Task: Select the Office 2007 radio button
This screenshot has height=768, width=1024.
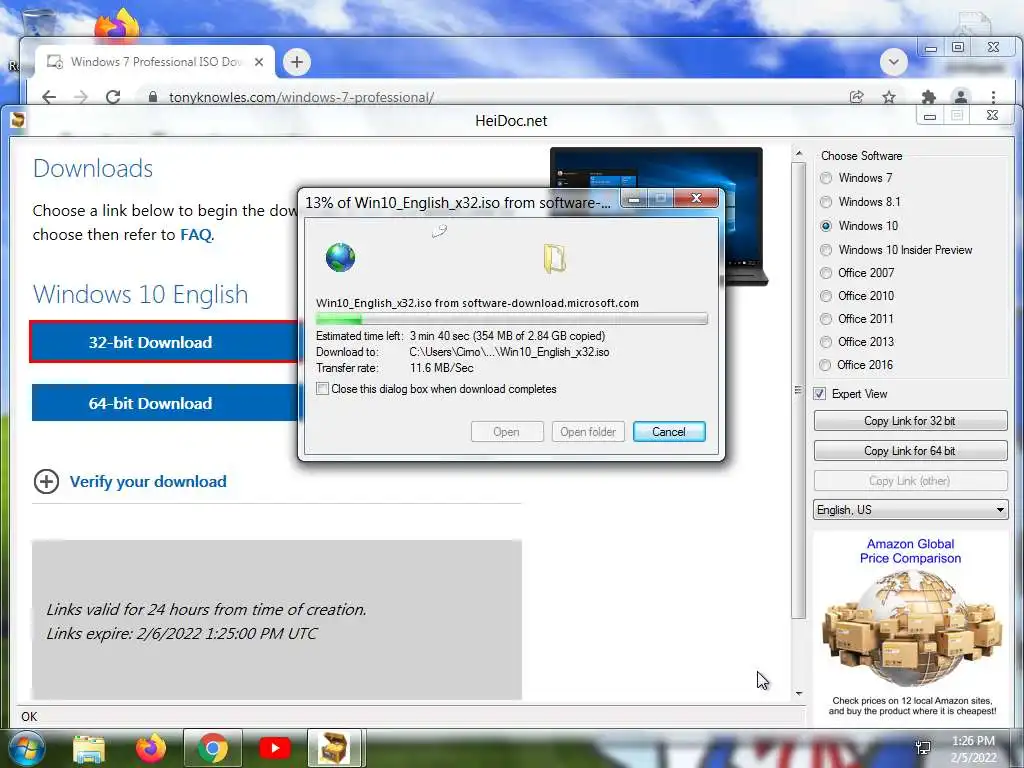Action: tap(826, 273)
